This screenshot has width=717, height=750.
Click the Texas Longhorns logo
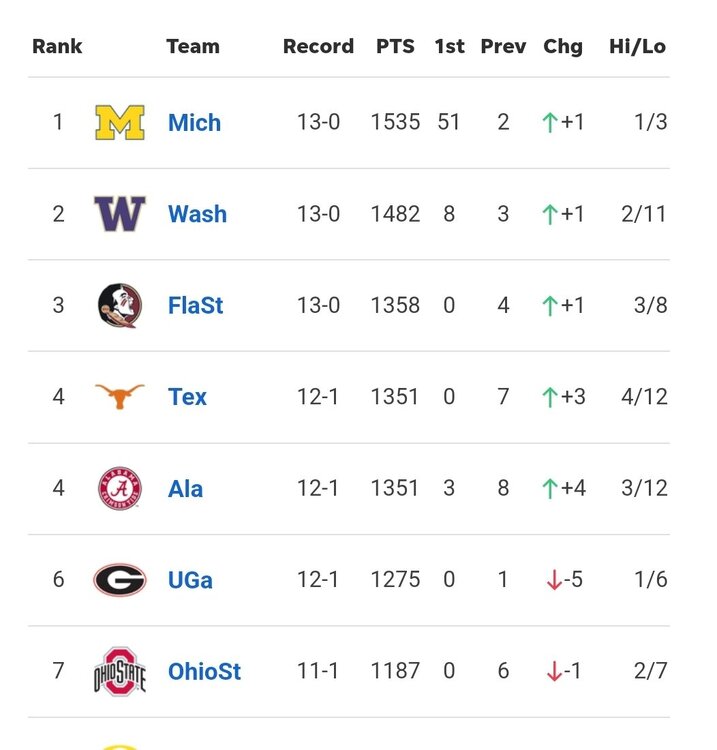[x=120, y=397]
